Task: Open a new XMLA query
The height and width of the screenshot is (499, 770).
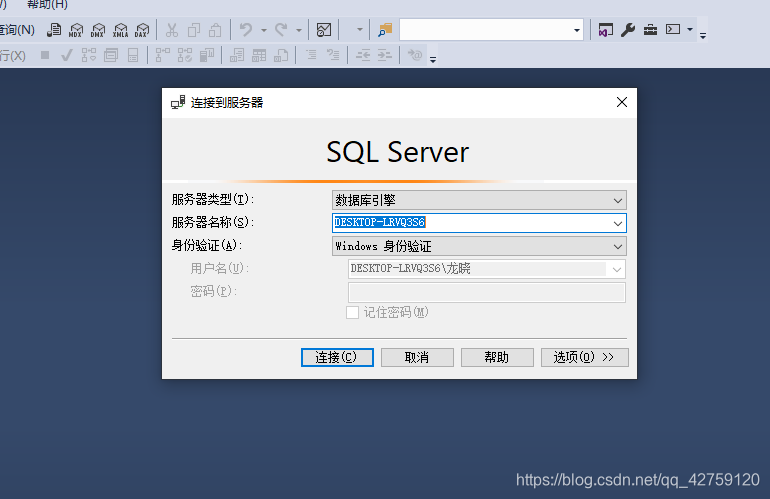Action: (120, 30)
